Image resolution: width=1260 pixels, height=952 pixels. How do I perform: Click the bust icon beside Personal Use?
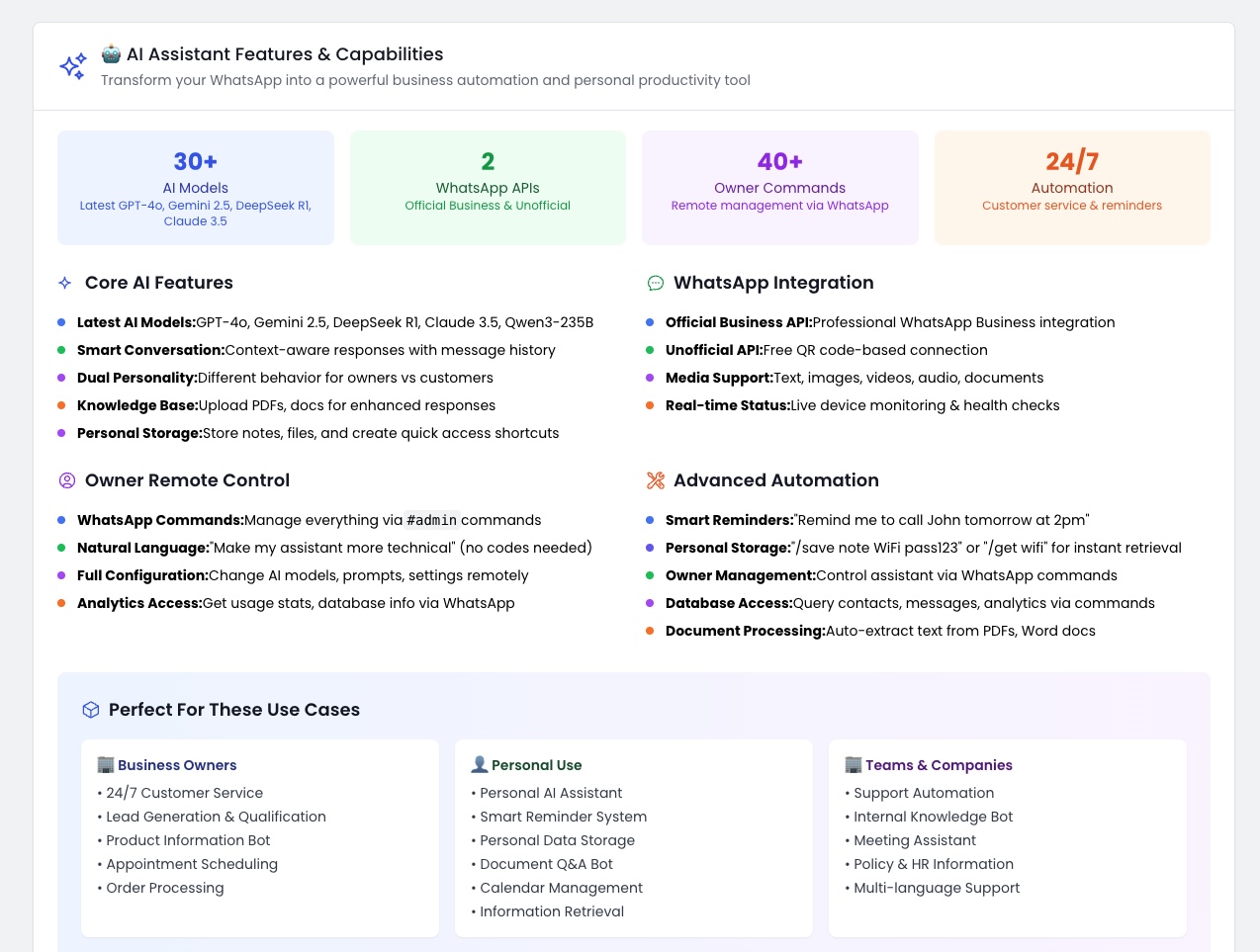pos(479,764)
